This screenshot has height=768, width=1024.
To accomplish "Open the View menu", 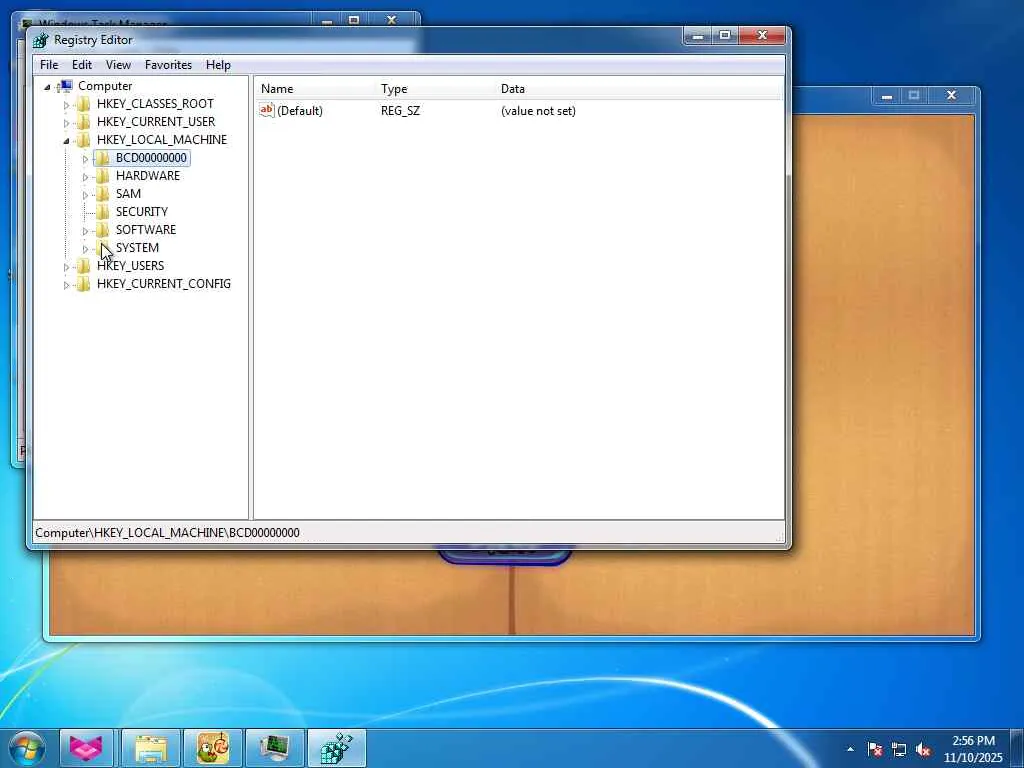I will point(118,65).
